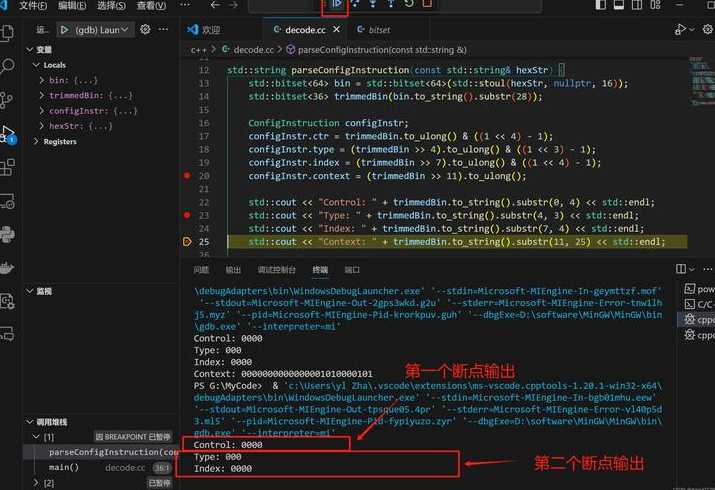
Task: Open the Remote Explorer view
Action: coord(7,201)
